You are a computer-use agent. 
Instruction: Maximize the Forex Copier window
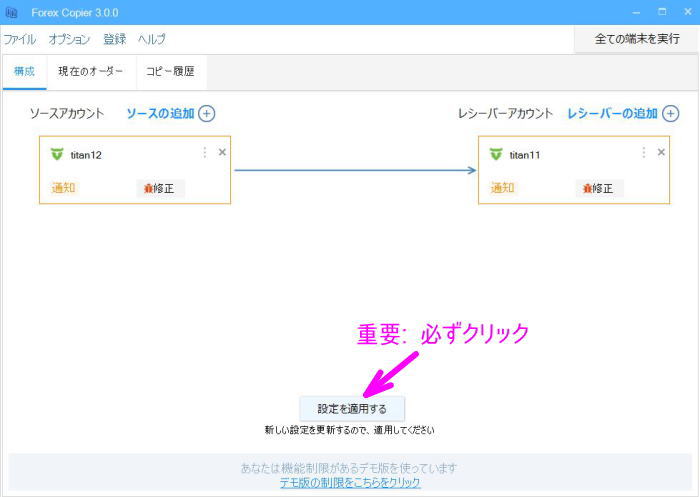tap(662, 12)
